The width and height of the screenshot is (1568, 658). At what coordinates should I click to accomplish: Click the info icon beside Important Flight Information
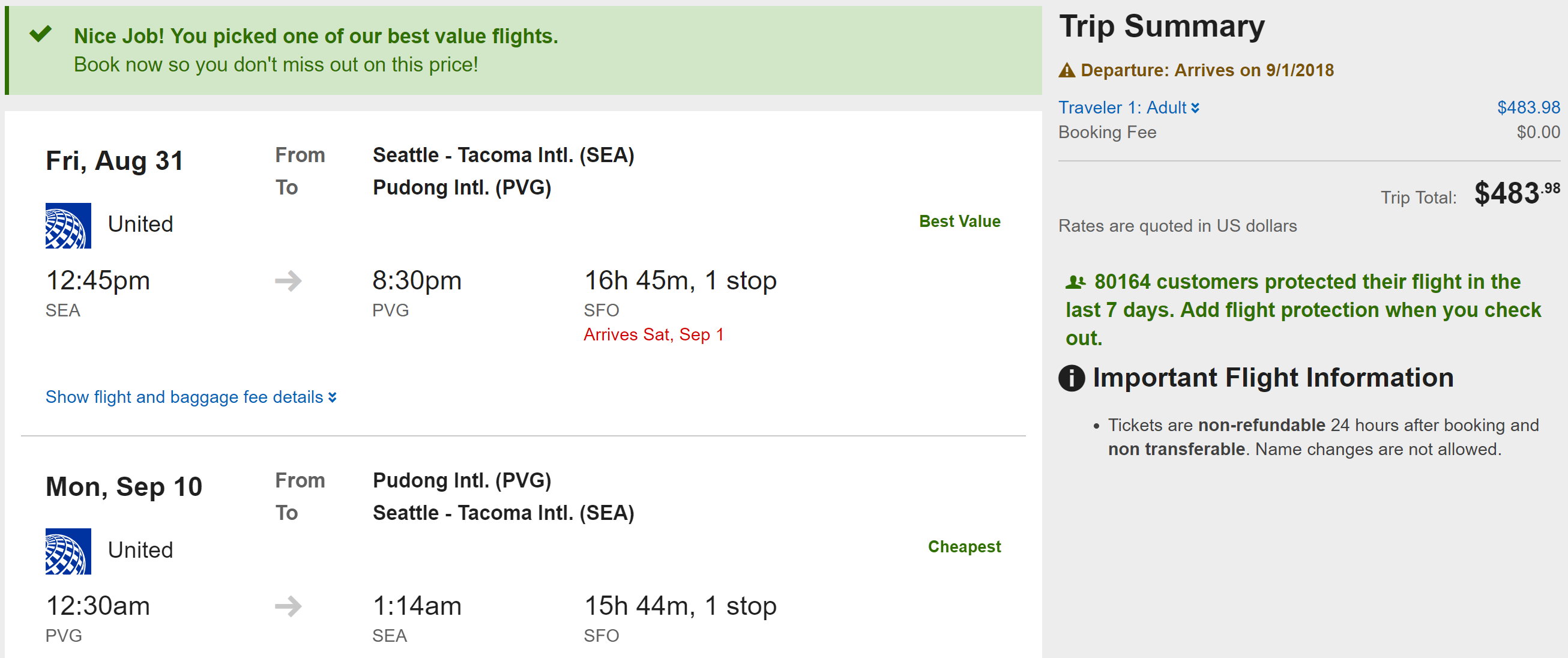tap(1072, 378)
